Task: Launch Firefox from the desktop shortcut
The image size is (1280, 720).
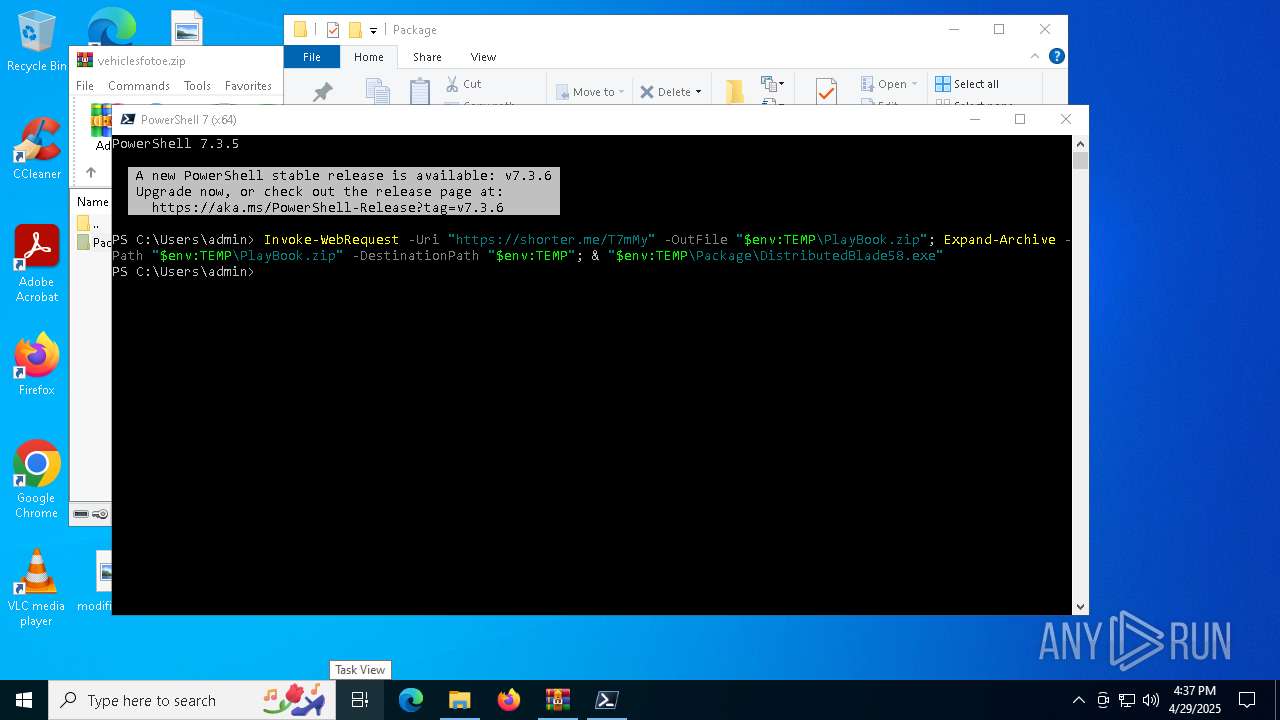Action: [36, 364]
